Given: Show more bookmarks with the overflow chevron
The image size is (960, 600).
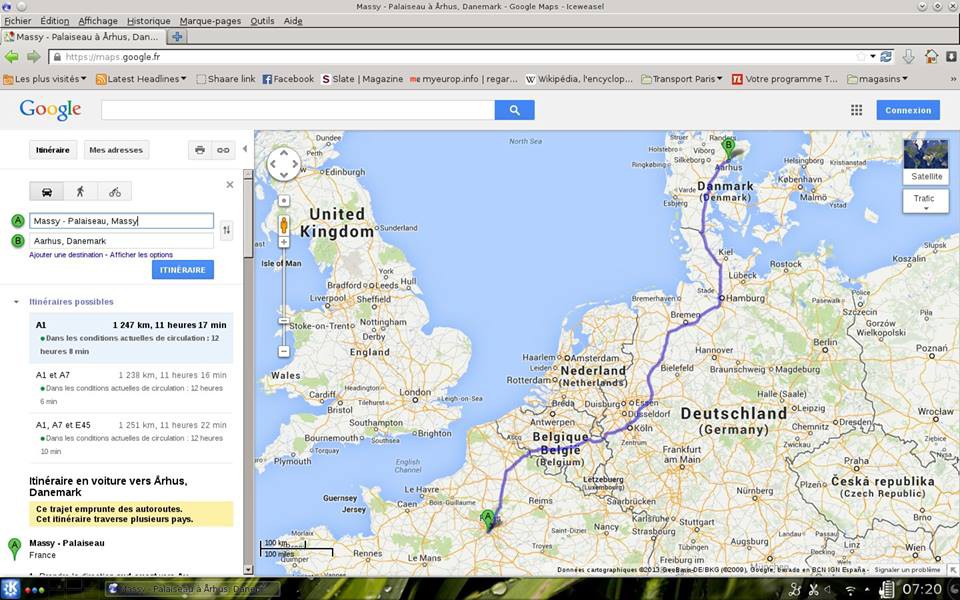Looking at the screenshot, I should (x=953, y=79).
